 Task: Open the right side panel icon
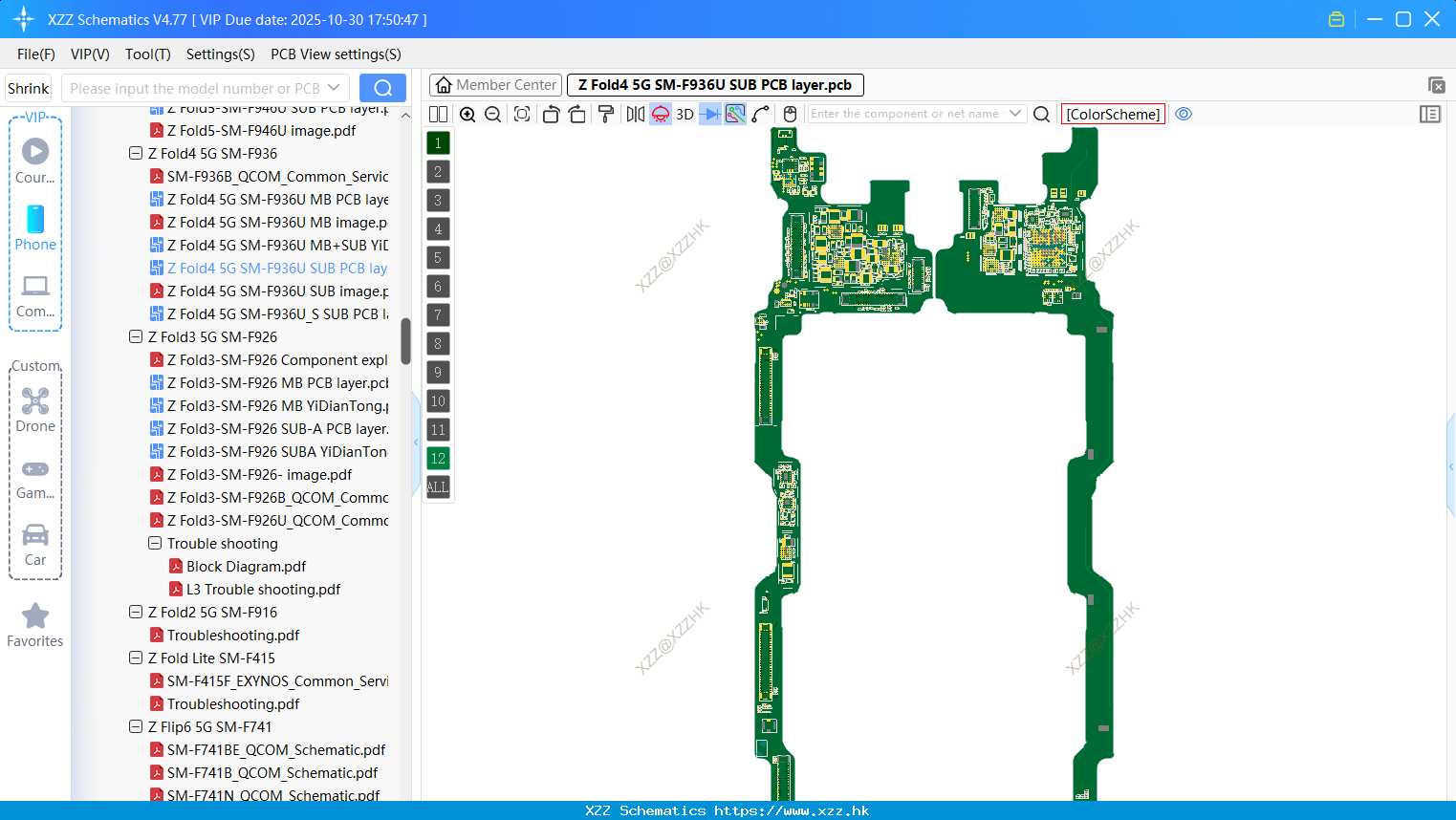tap(1430, 114)
